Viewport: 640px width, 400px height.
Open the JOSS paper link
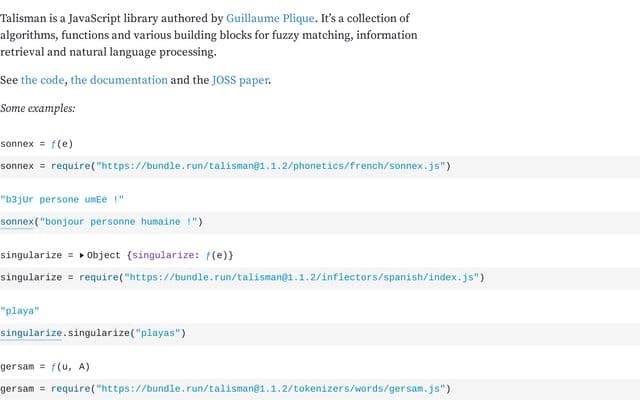tap(240, 80)
